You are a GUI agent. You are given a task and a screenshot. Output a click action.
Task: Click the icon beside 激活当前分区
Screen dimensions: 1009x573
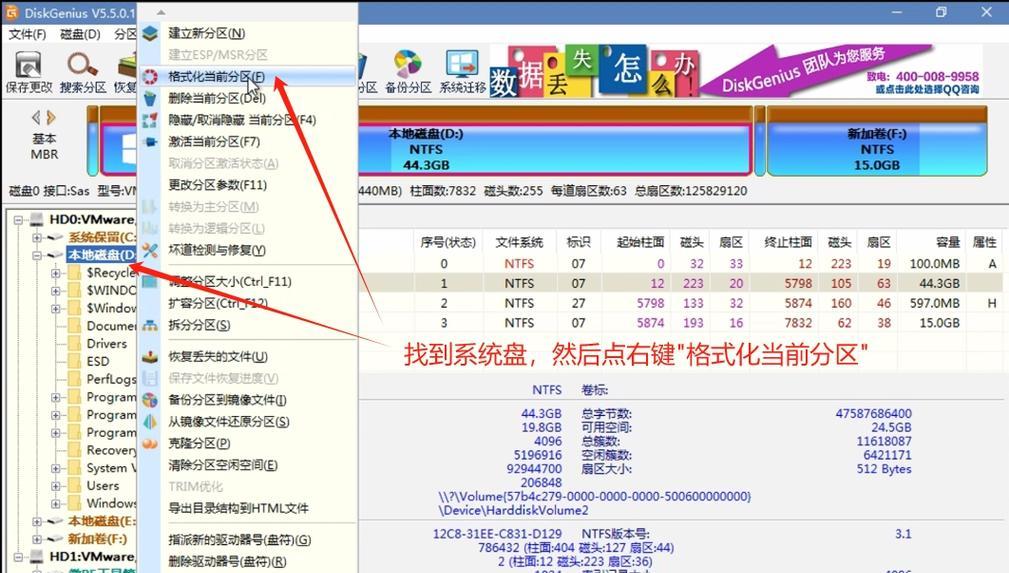click(150, 142)
